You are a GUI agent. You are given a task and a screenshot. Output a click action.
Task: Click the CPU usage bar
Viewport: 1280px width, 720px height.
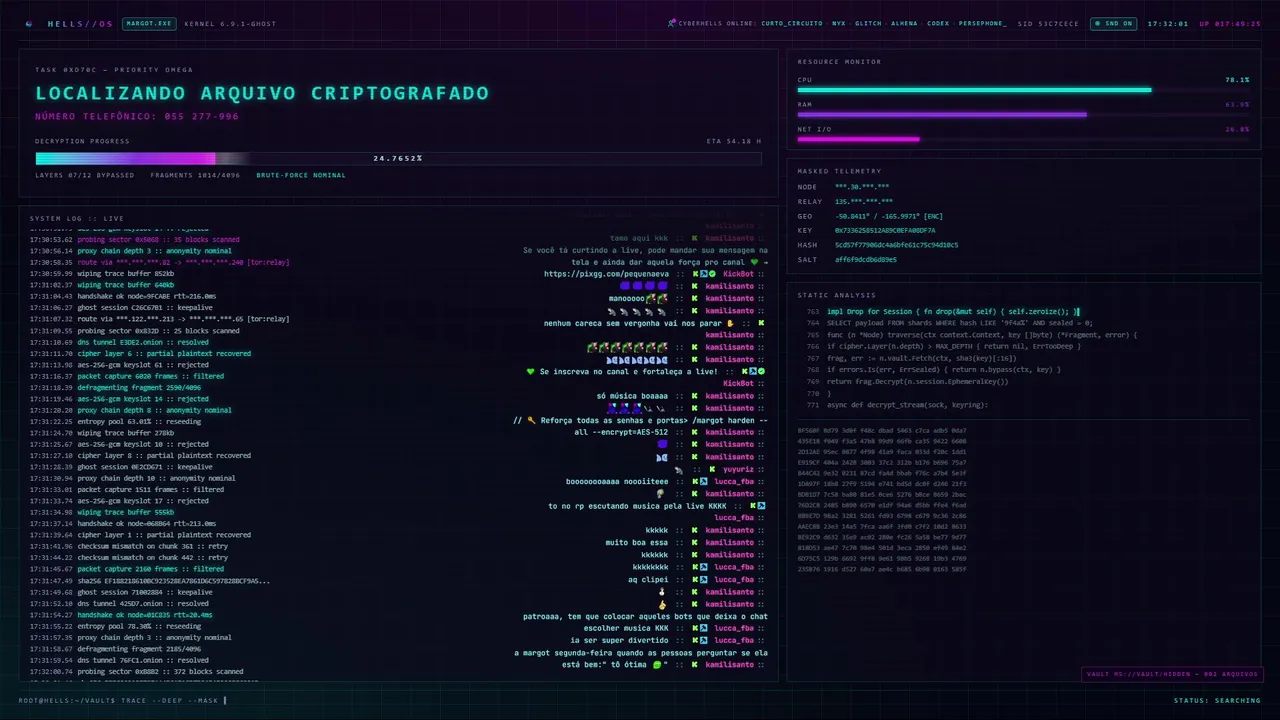click(1023, 90)
